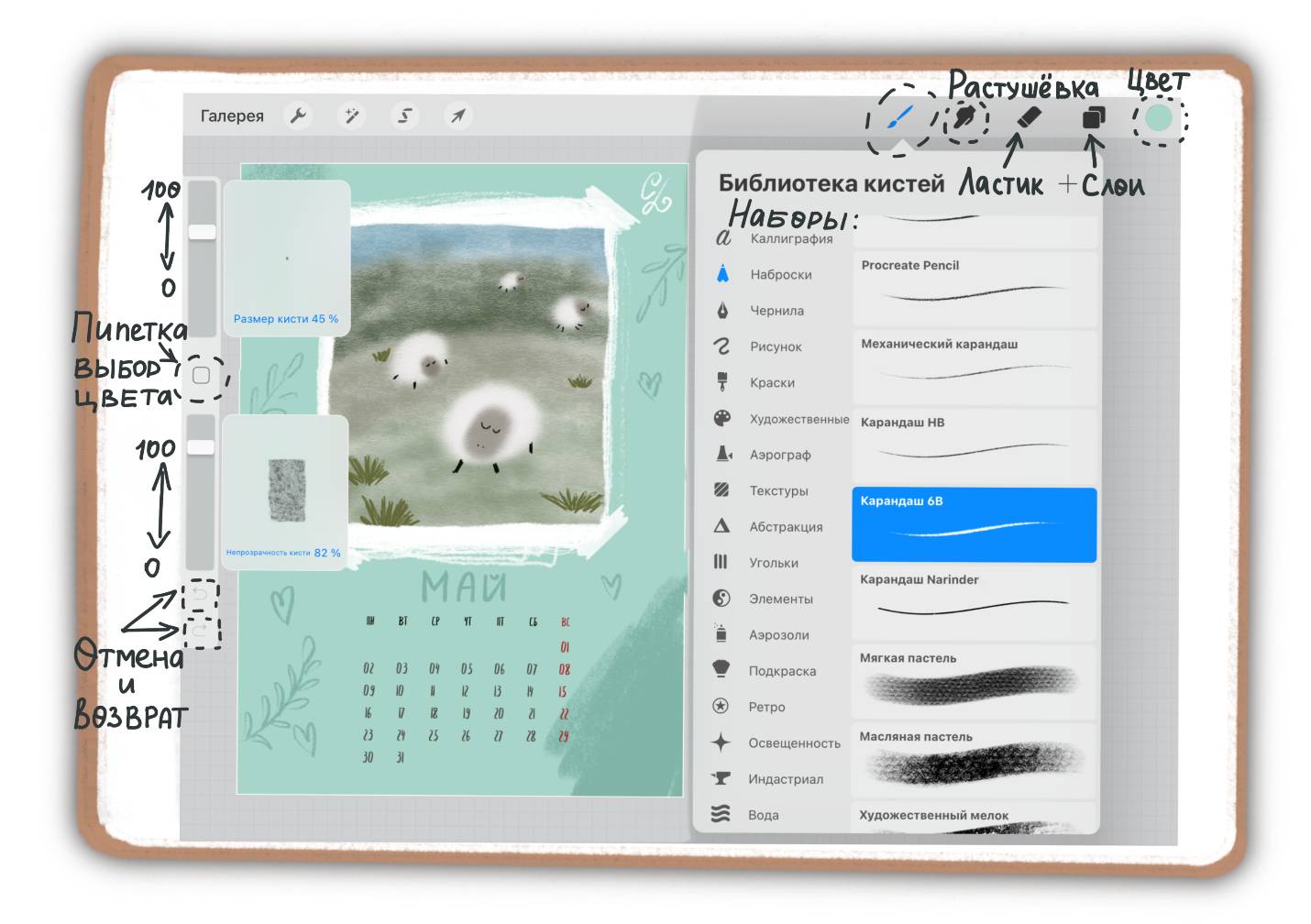Screen dimensions: 1311x924
Task: Click the brush size slider handle
Action: 202,232
